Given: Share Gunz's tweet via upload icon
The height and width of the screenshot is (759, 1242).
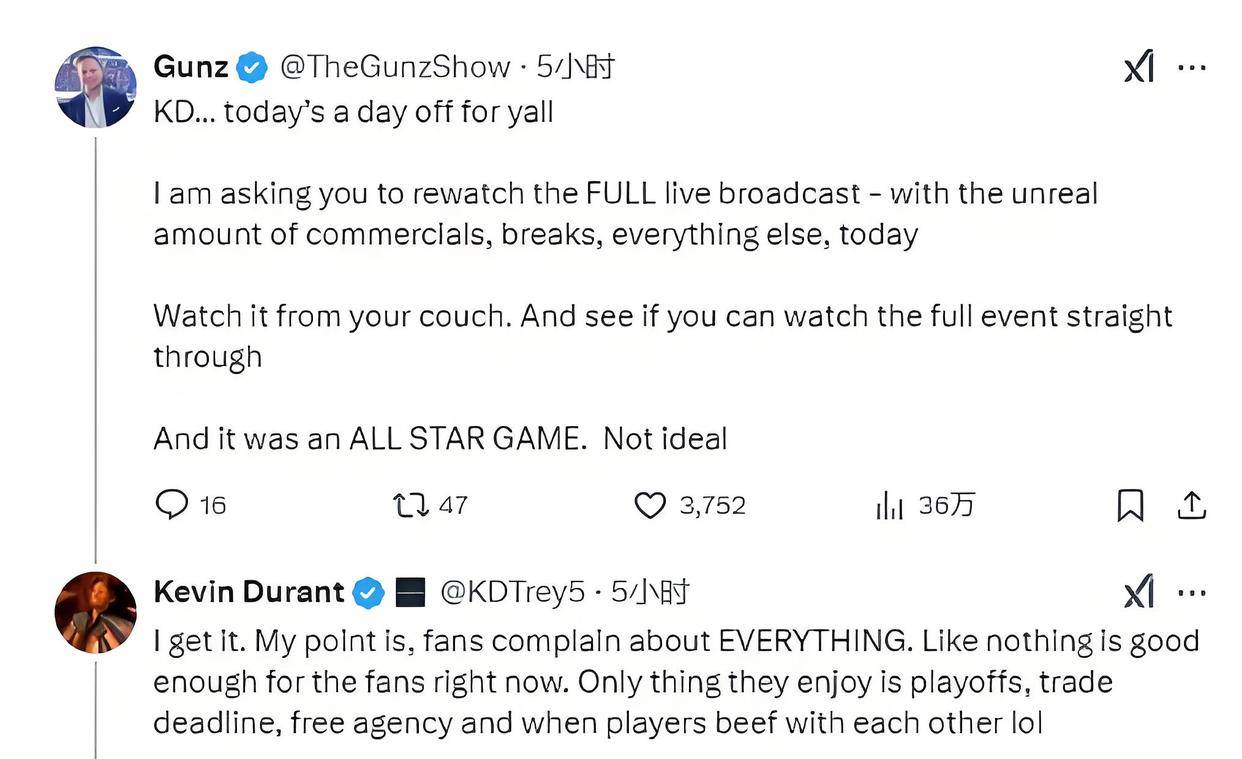Looking at the screenshot, I should 1191,506.
